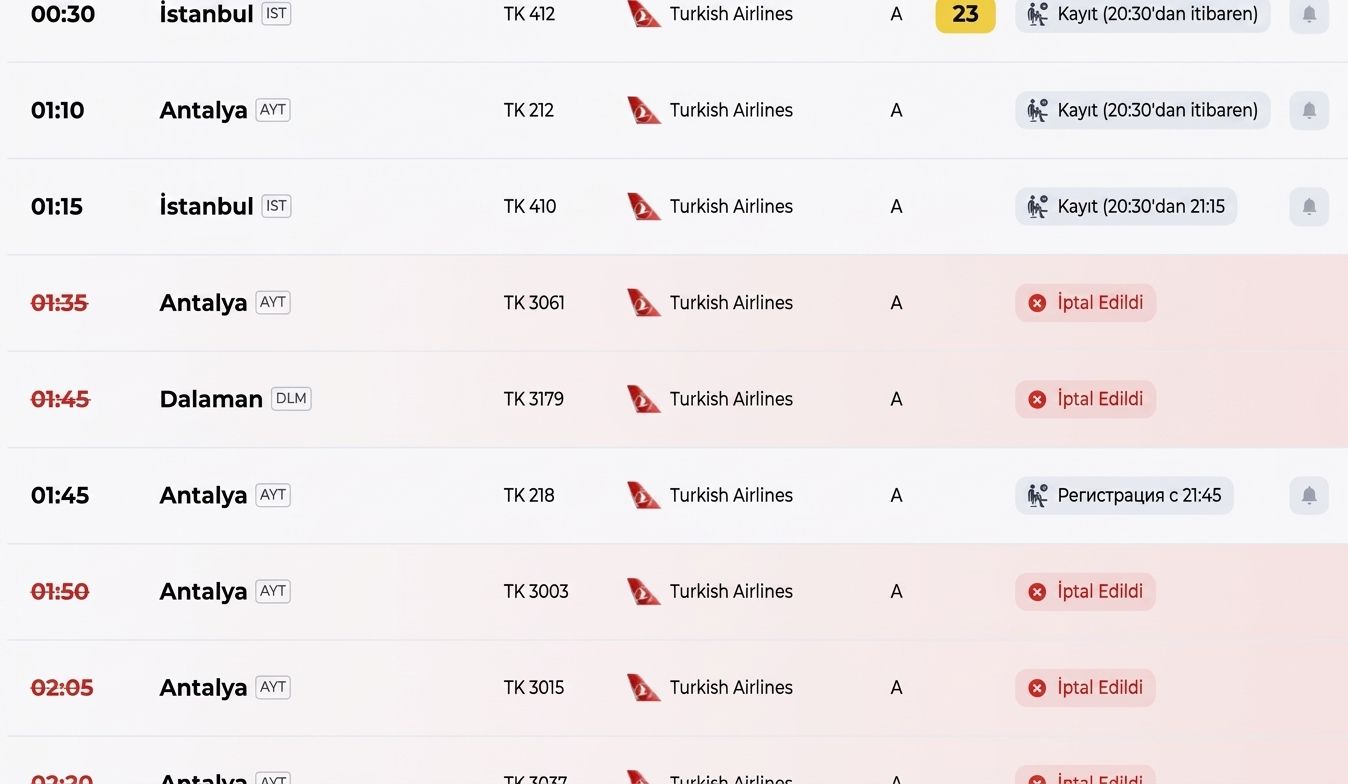This screenshot has width=1348, height=784.
Task: Select the yellow gate 23 badge
Action: click(965, 15)
